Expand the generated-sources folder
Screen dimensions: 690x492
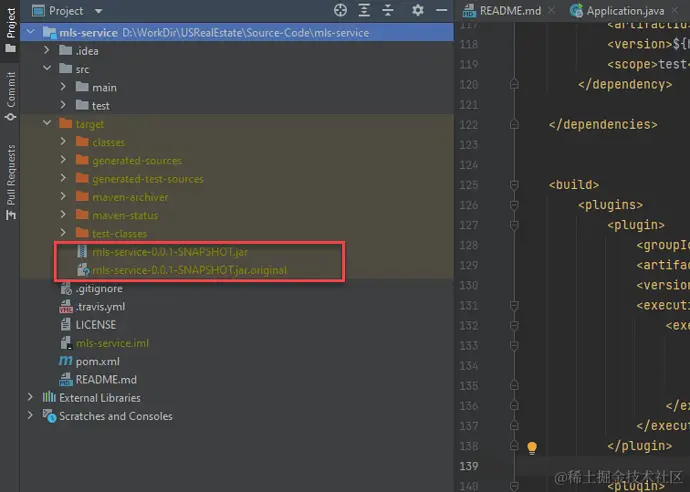pos(63,160)
